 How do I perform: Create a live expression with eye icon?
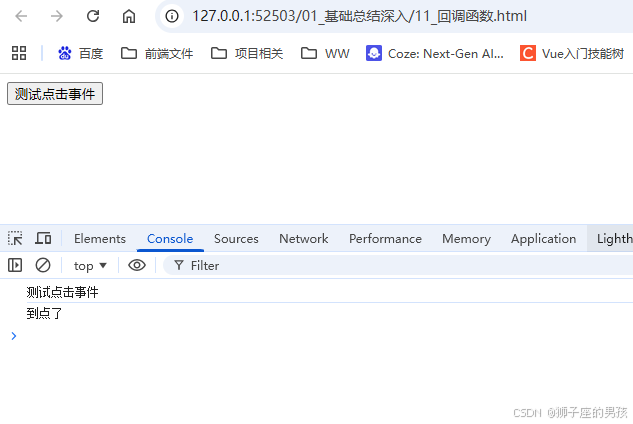[x=137, y=265]
